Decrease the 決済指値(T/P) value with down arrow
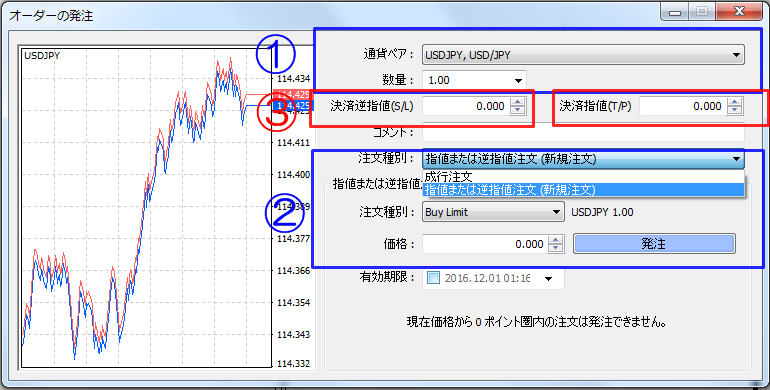 735,110
